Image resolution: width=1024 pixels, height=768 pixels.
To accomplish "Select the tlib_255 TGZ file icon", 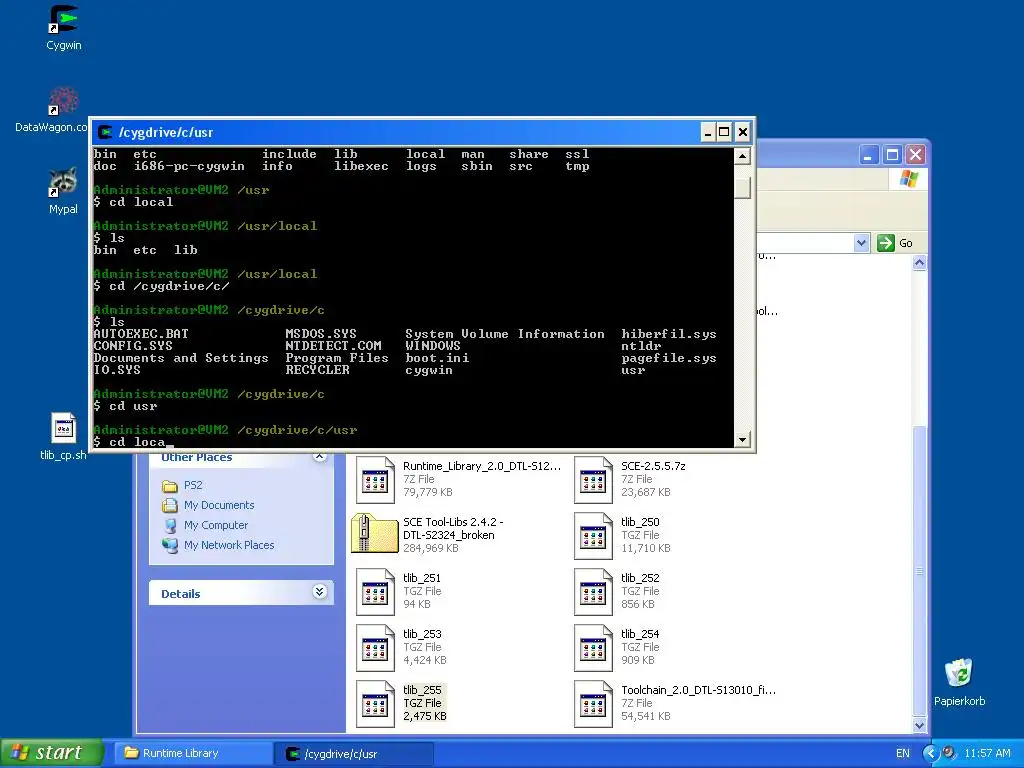I will [x=375, y=705].
